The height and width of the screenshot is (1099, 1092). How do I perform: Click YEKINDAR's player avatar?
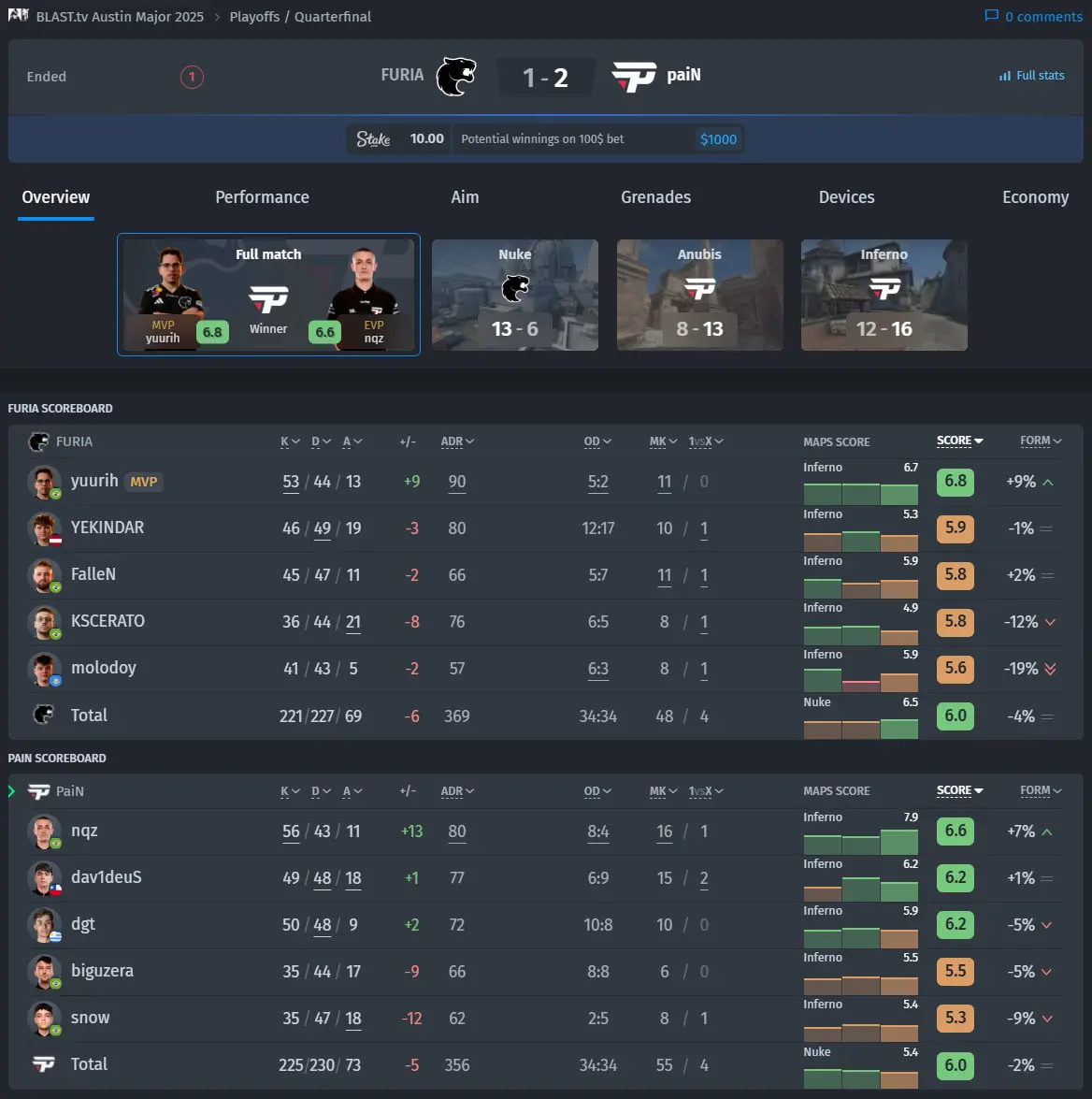(x=43, y=528)
